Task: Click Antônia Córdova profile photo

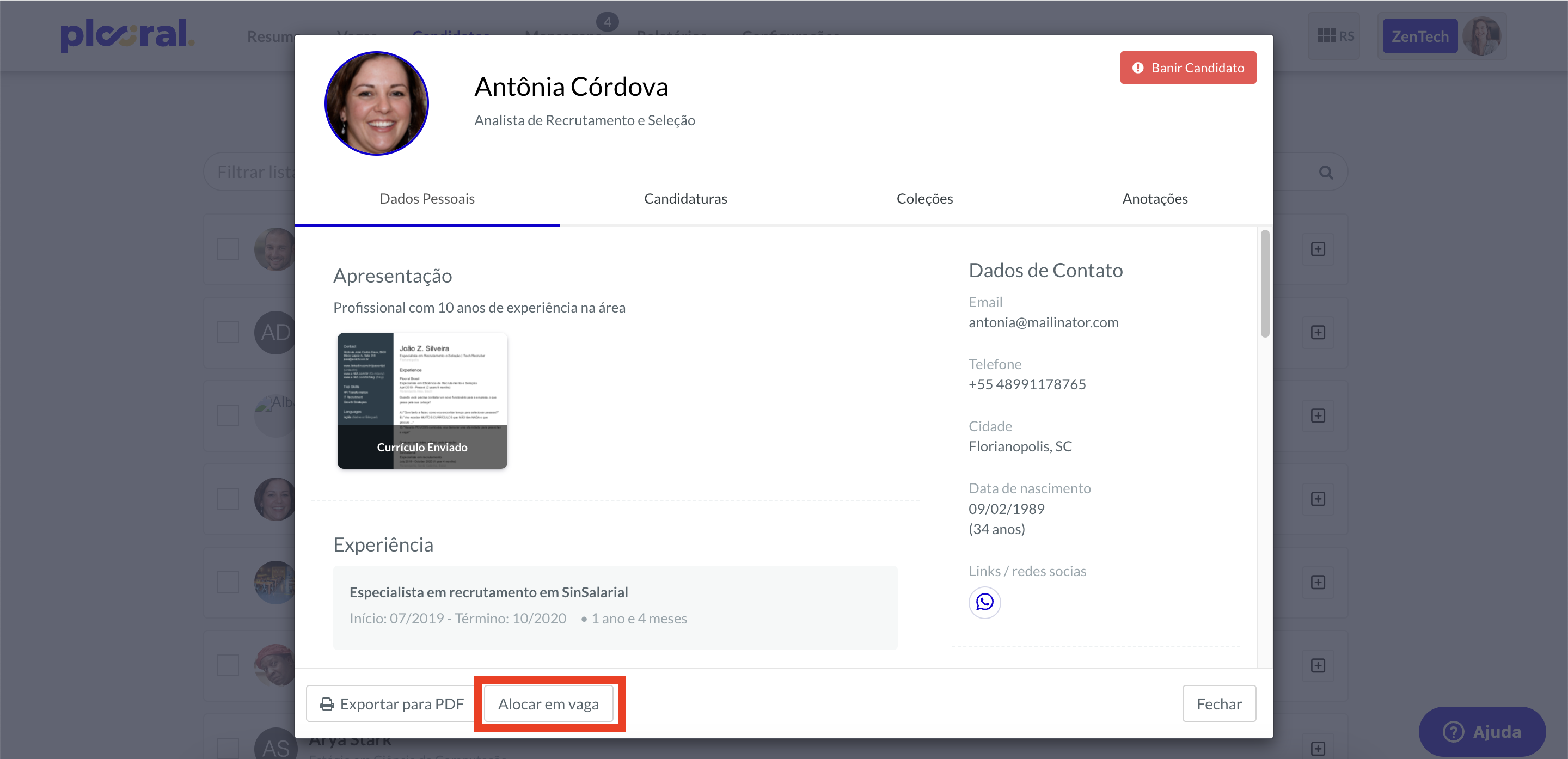Action: click(376, 103)
